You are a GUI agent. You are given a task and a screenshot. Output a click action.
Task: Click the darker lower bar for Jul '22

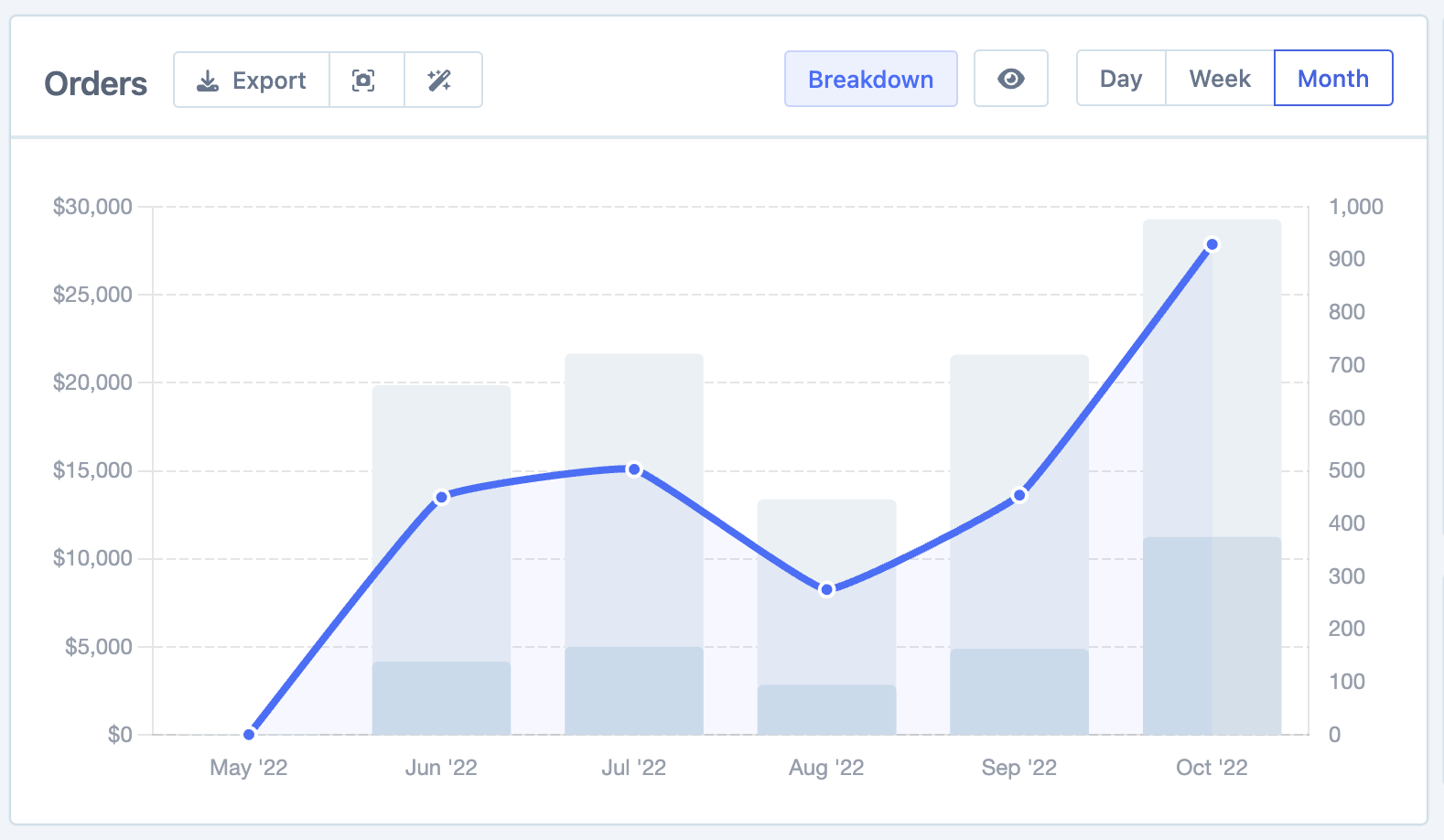(634, 691)
